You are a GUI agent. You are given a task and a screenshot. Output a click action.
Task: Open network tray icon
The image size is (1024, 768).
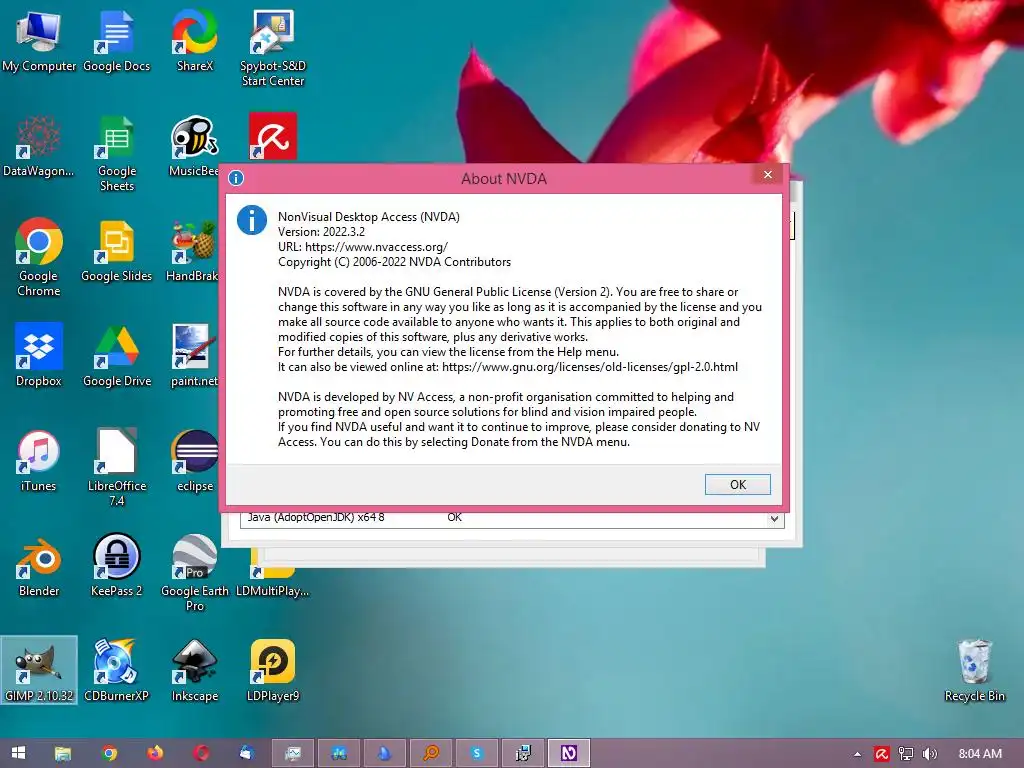[x=906, y=754]
